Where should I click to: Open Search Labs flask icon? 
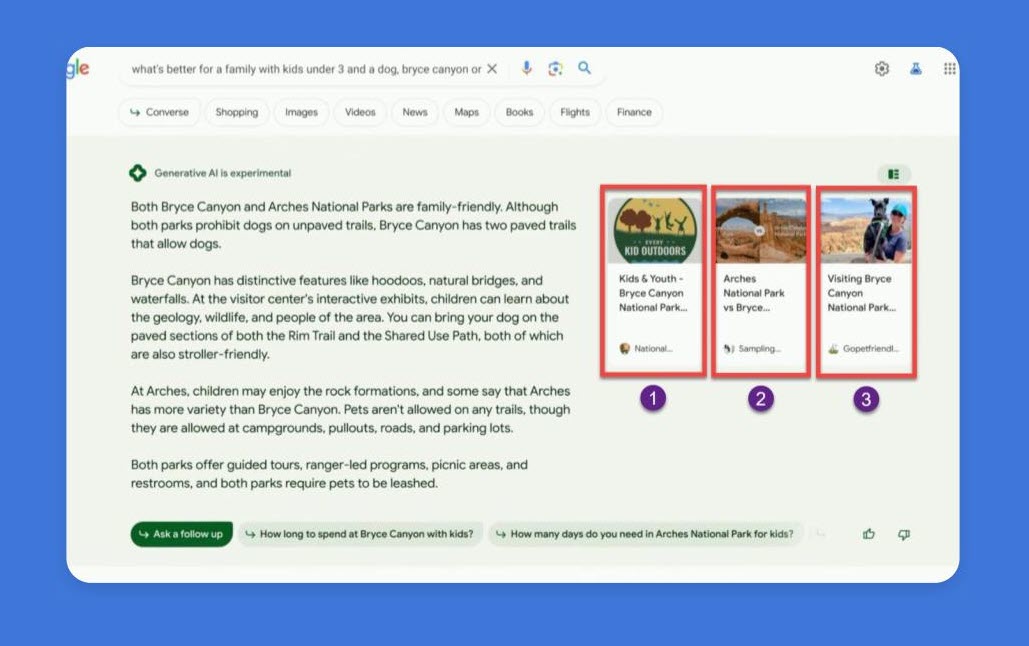click(x=915, y=69)
